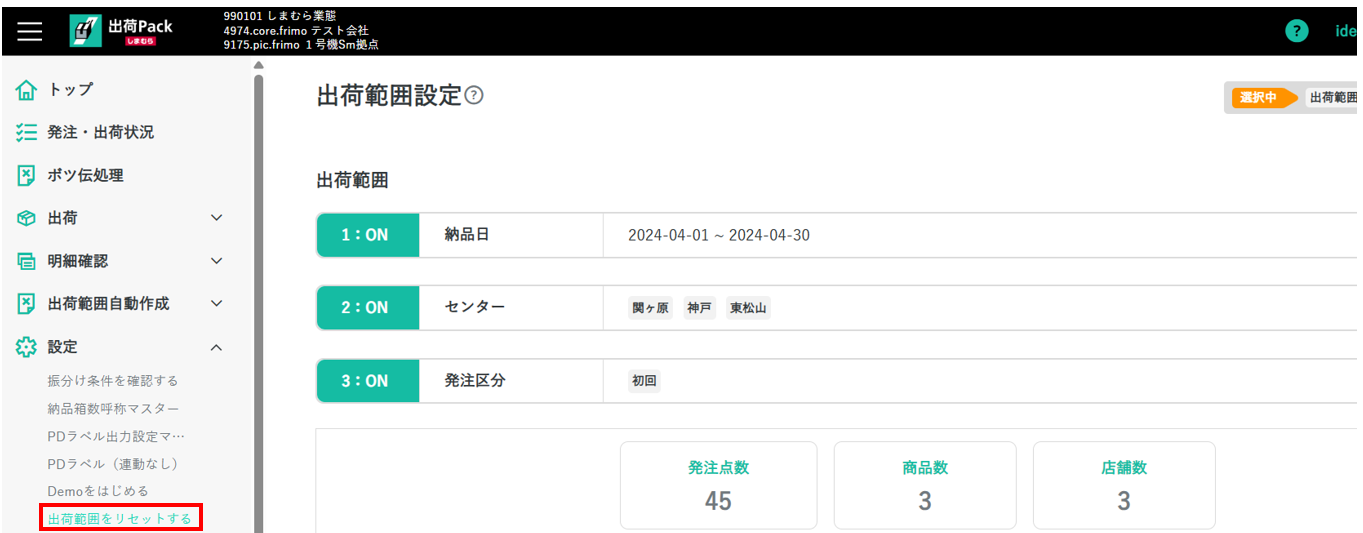Click the help icon beside 出荷範囲設定

(x=474, y=96)
